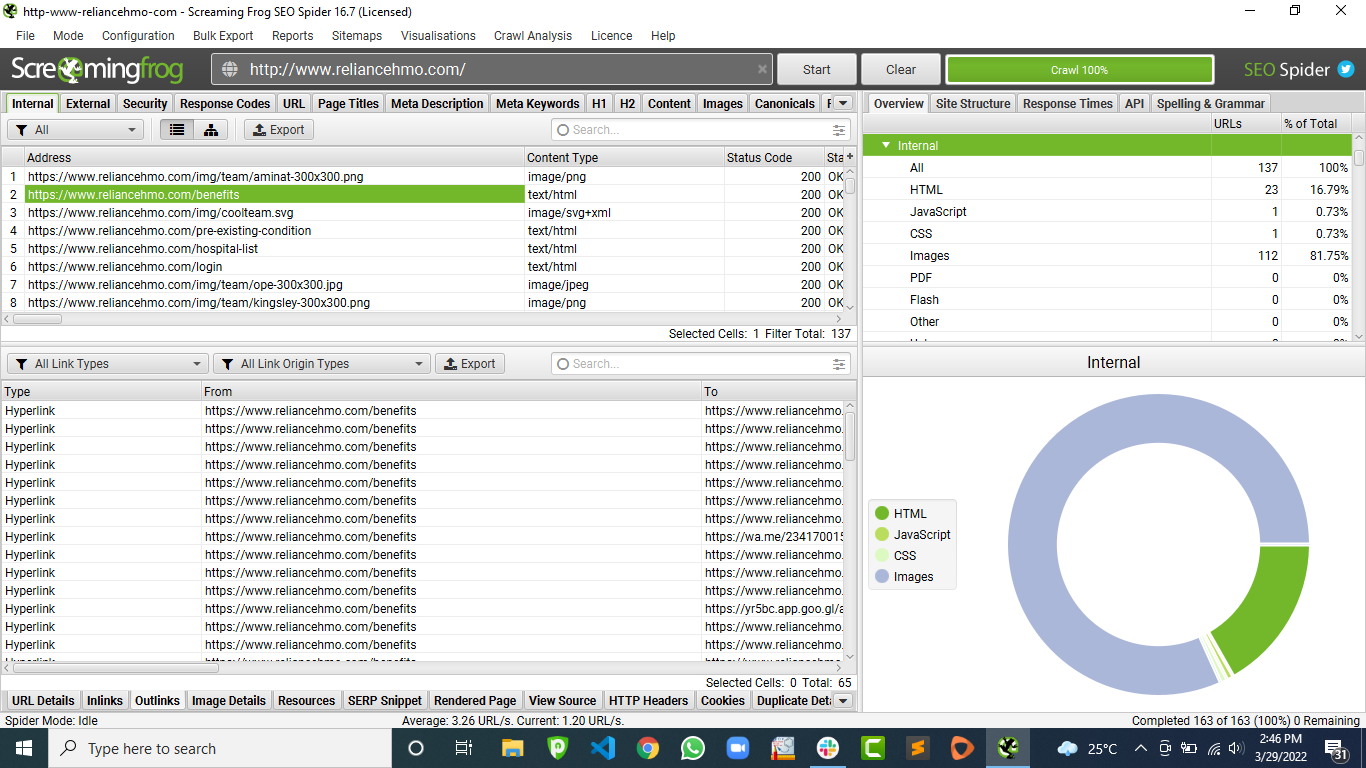1366x768 pixels.
Task: Open the Sitemaps menu
Action: pos(357,35)
